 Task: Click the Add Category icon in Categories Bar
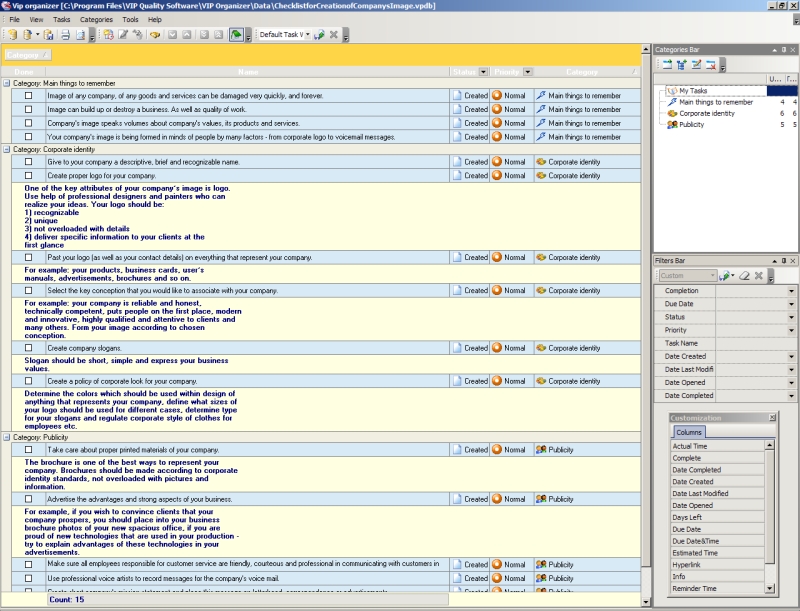point(667,64)
